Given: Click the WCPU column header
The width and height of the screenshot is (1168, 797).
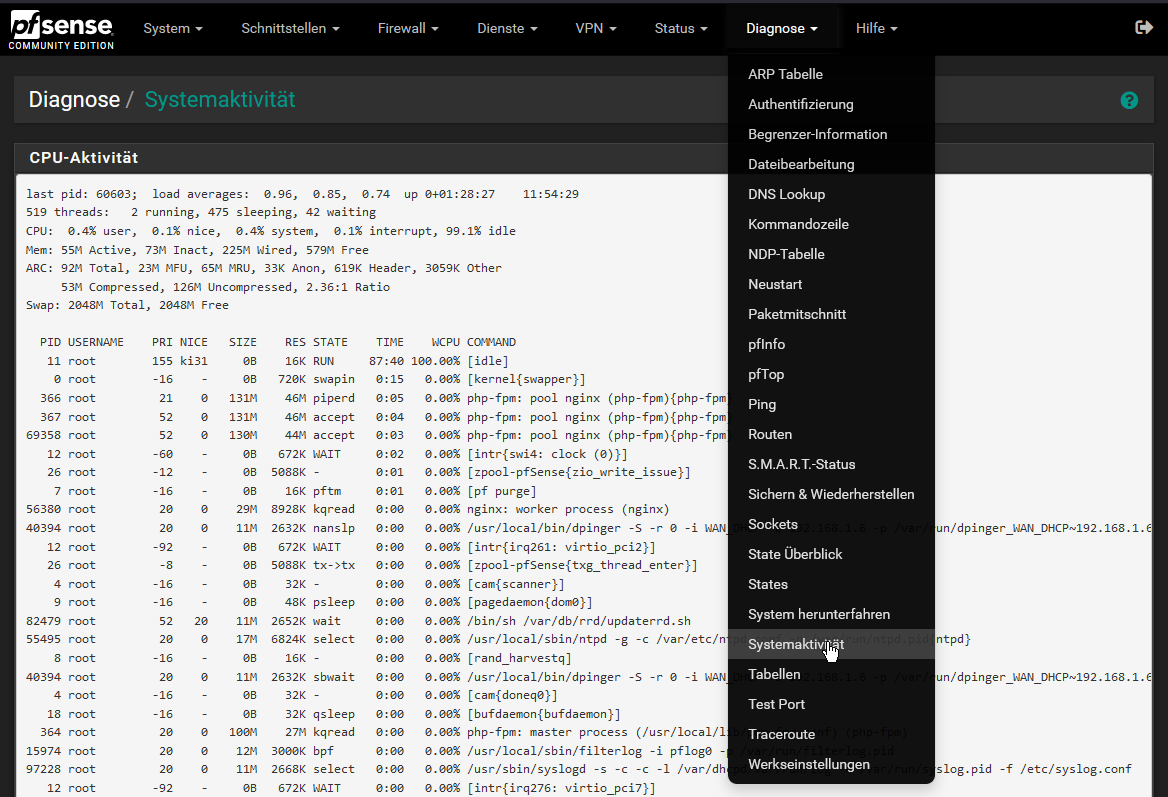Looking at the screenshot, I should tap(445, 343).
